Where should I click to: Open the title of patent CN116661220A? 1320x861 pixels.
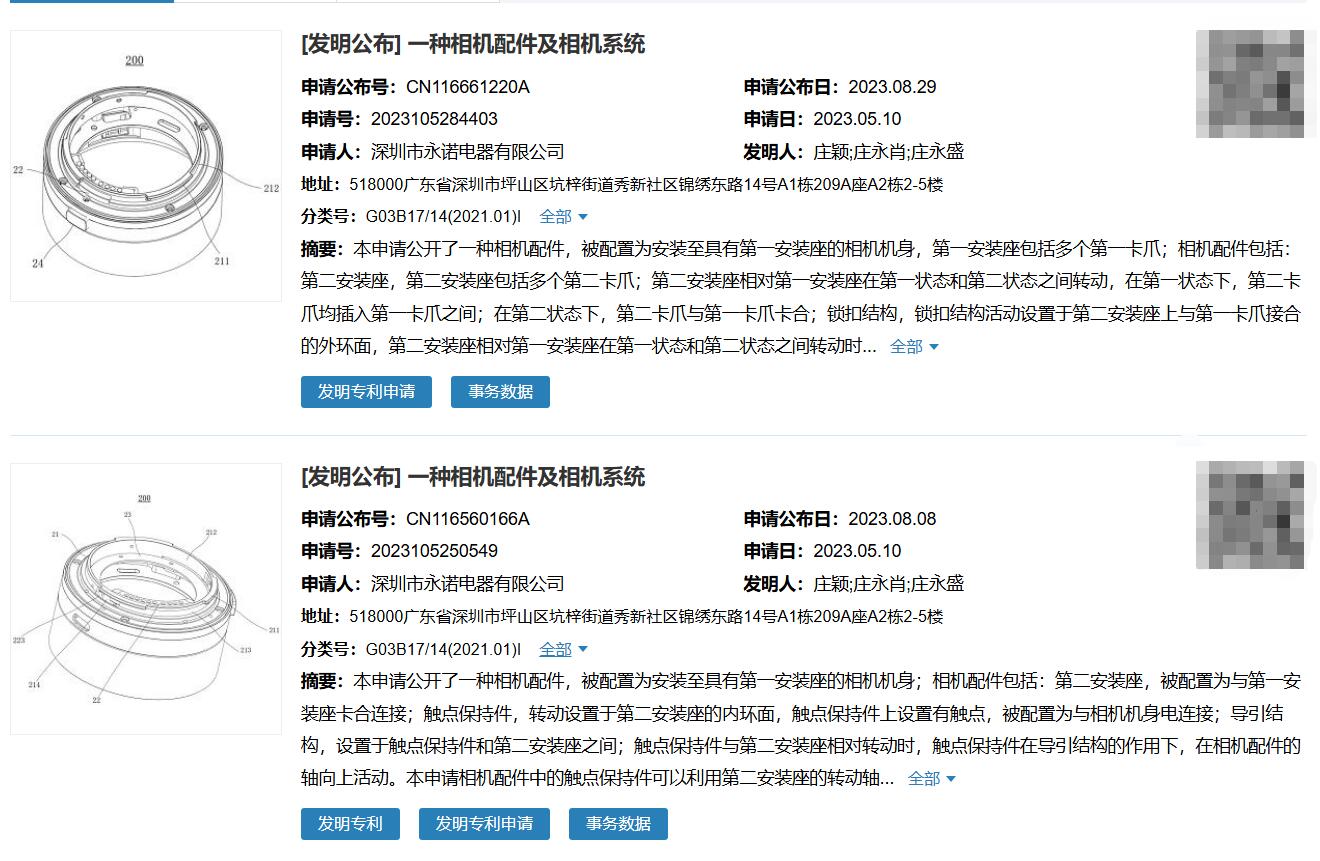pyautogui.click(x=472, y=44)
